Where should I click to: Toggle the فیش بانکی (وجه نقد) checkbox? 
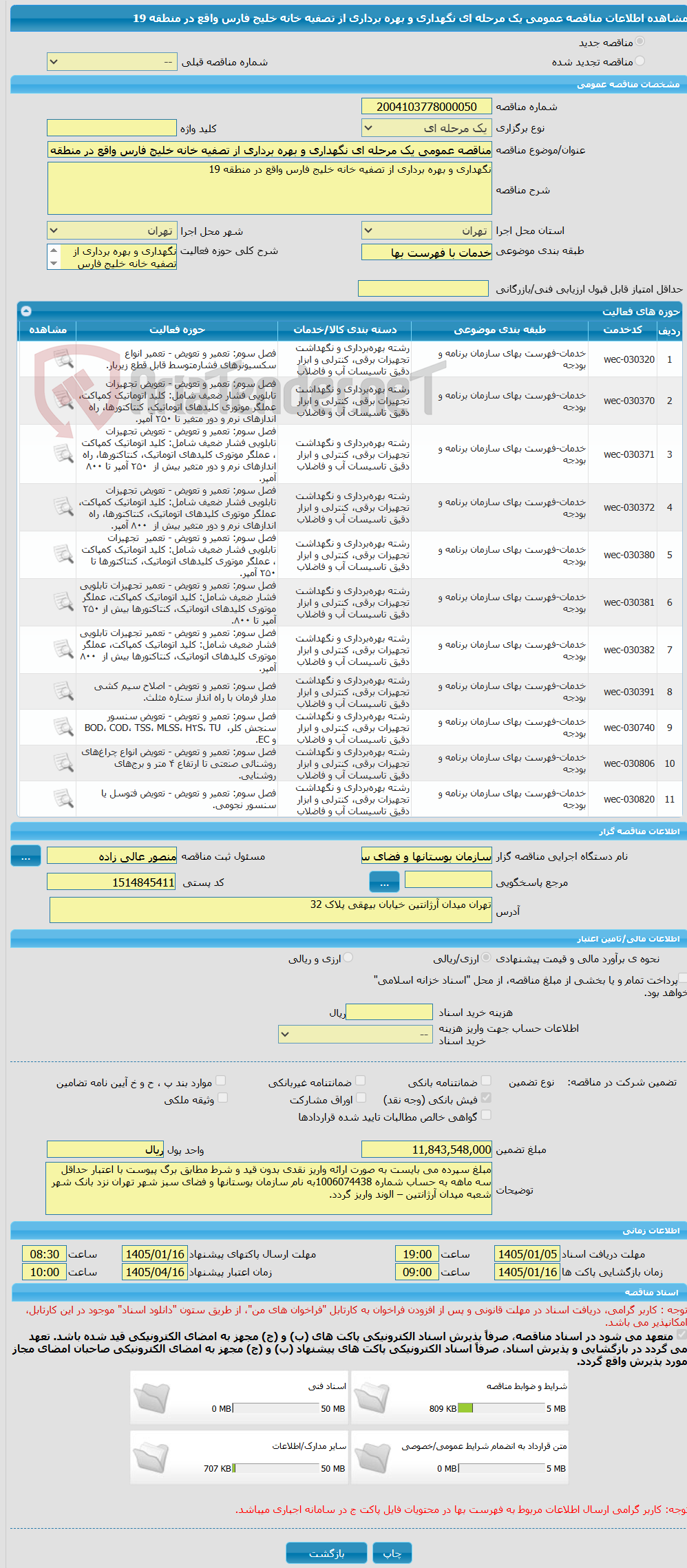(x=486, y=1098)
